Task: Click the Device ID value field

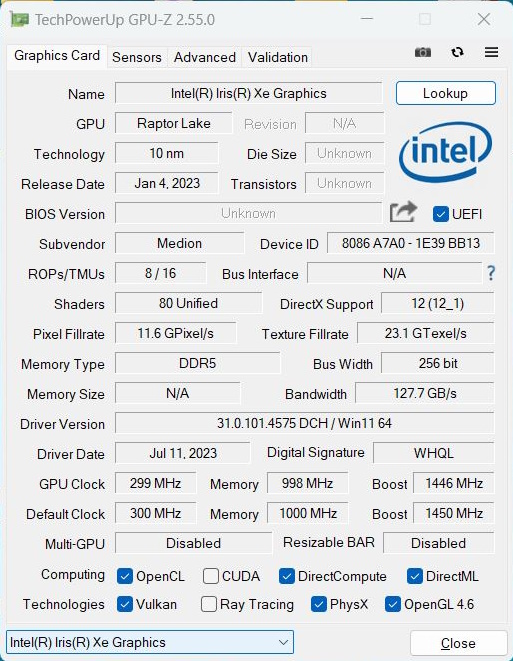Action: [411, 243]
